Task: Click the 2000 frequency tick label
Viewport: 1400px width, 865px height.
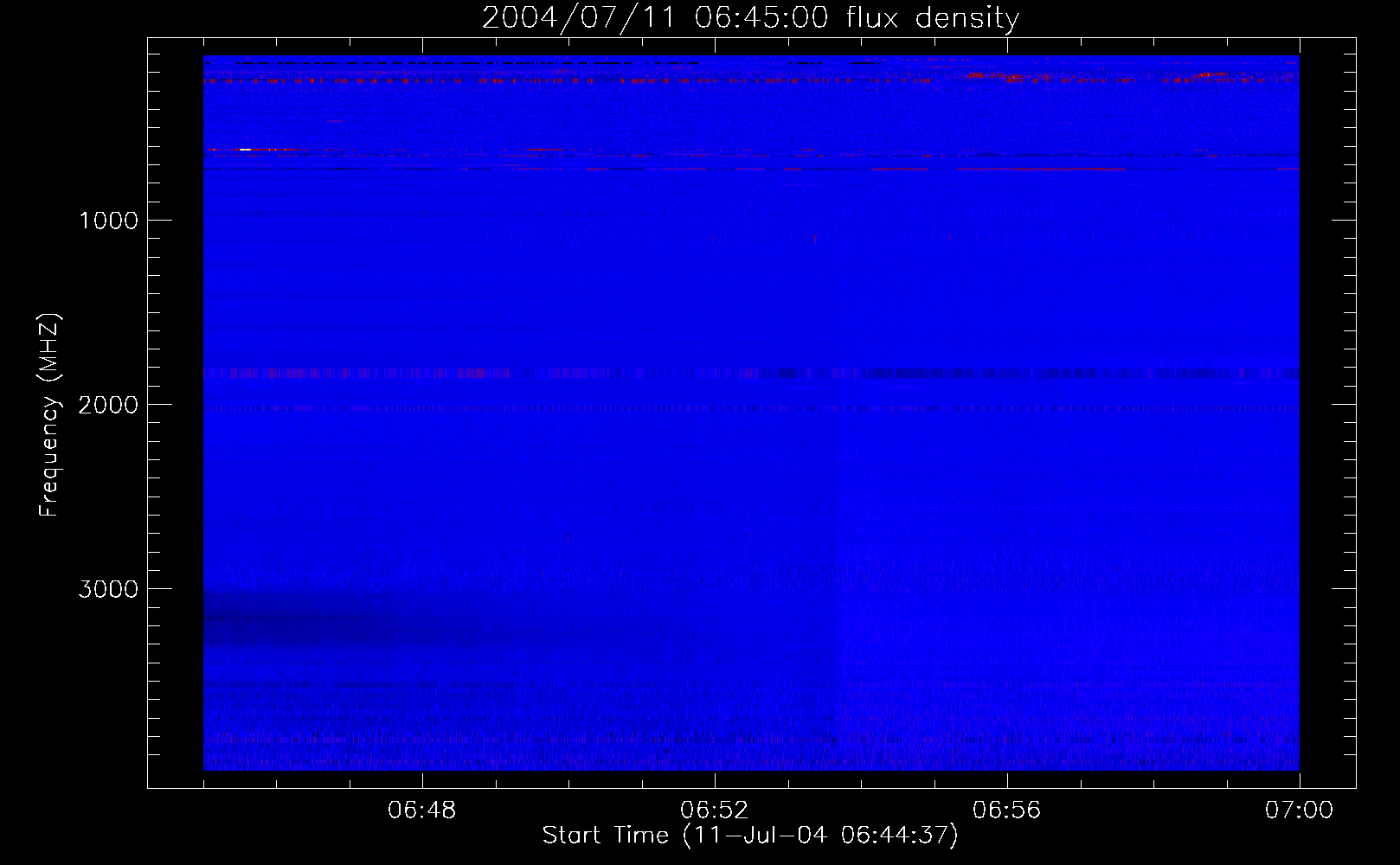Action: point(109,405)
